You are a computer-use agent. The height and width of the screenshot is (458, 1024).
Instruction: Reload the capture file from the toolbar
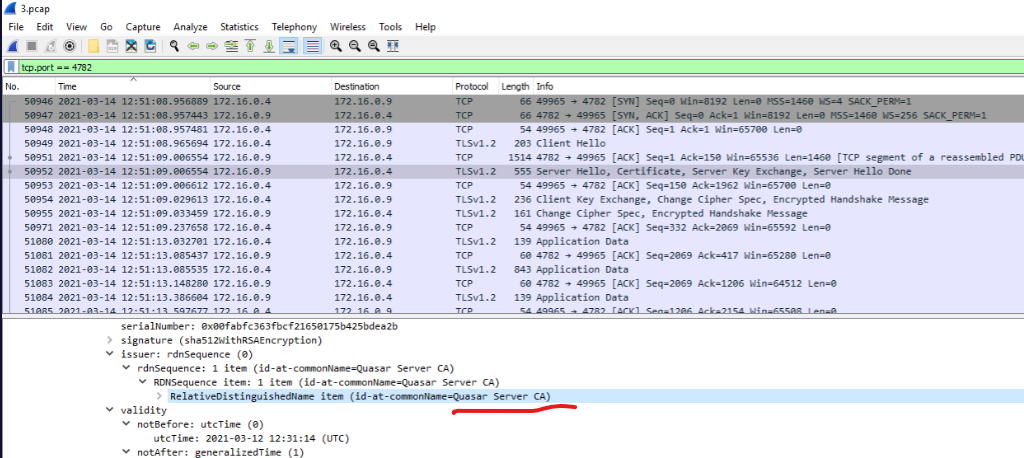point(150,46)
